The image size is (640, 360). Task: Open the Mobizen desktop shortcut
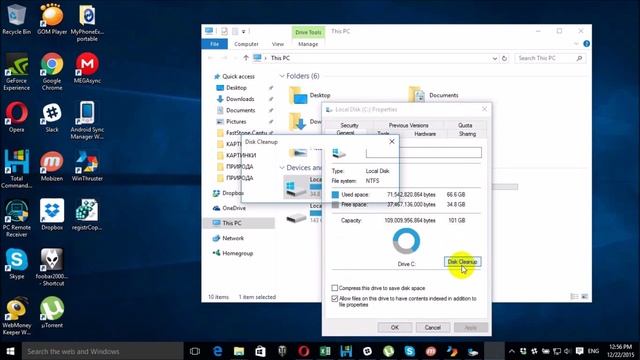(x=52, y=166)
